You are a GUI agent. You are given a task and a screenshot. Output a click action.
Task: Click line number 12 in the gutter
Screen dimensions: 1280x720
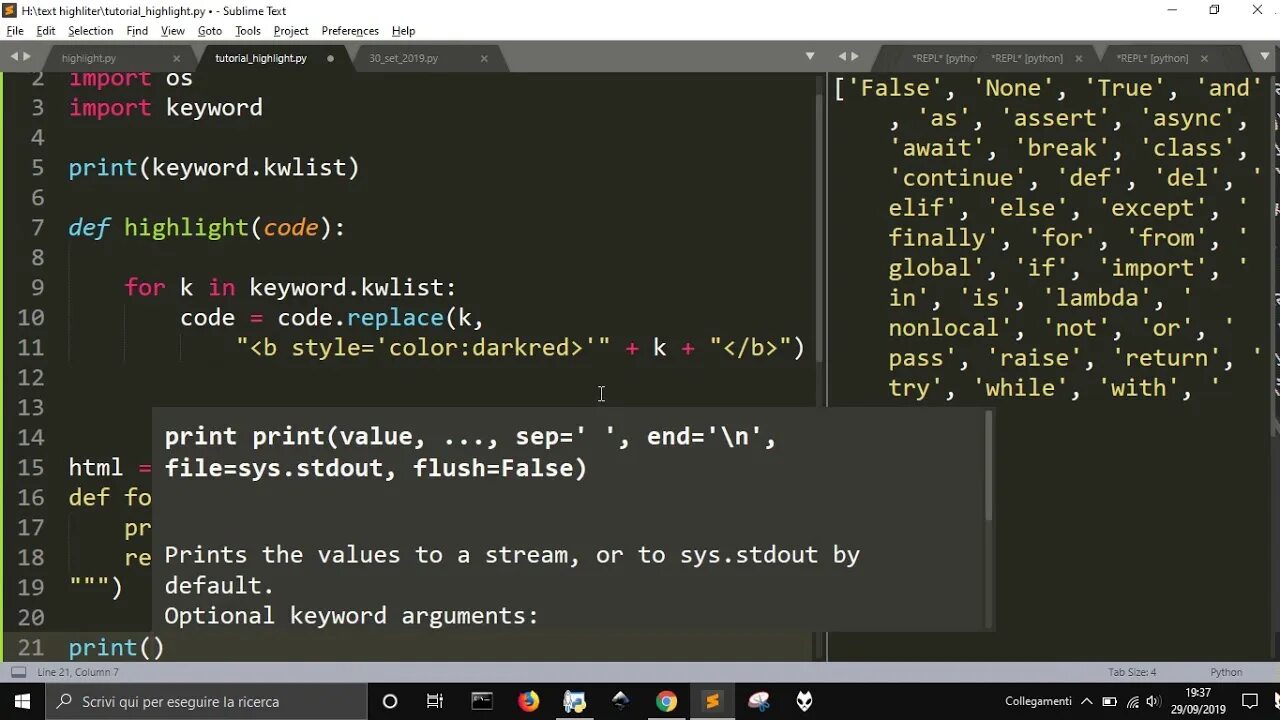tap(31, 377)
